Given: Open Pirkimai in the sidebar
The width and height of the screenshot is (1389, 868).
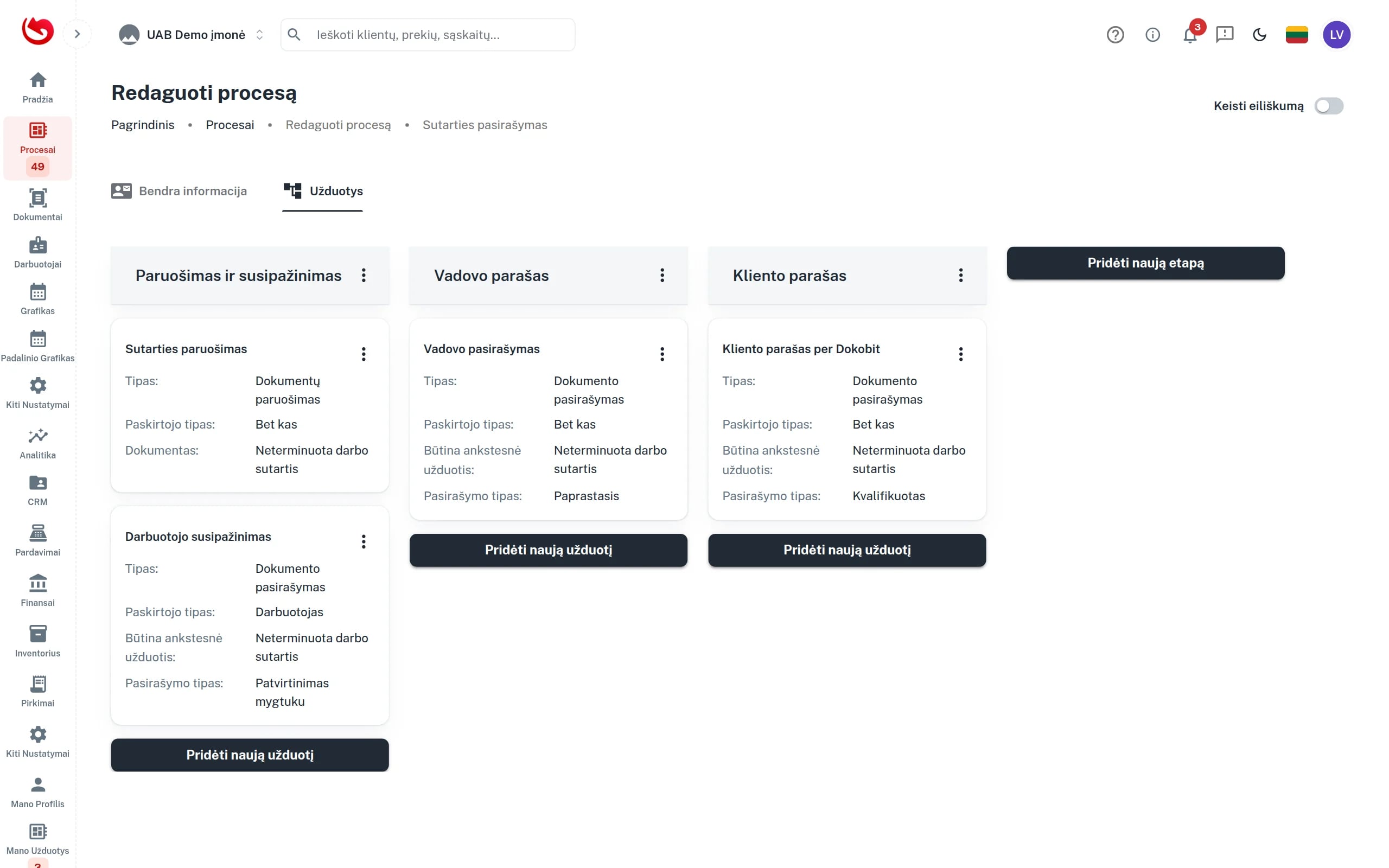Looking at the screenshot, I should coord(37,691).
